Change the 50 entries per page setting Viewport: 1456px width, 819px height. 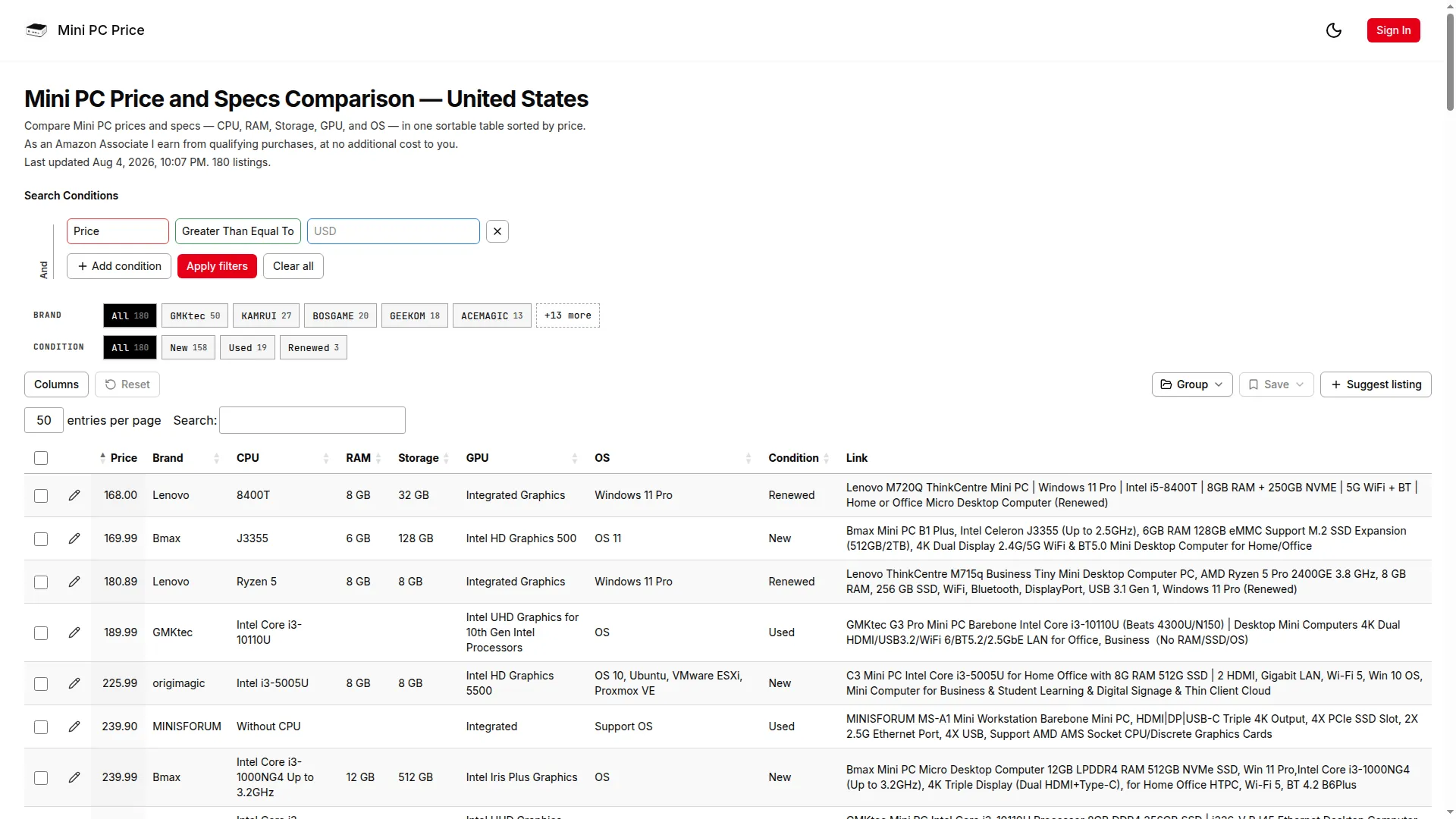44,420
